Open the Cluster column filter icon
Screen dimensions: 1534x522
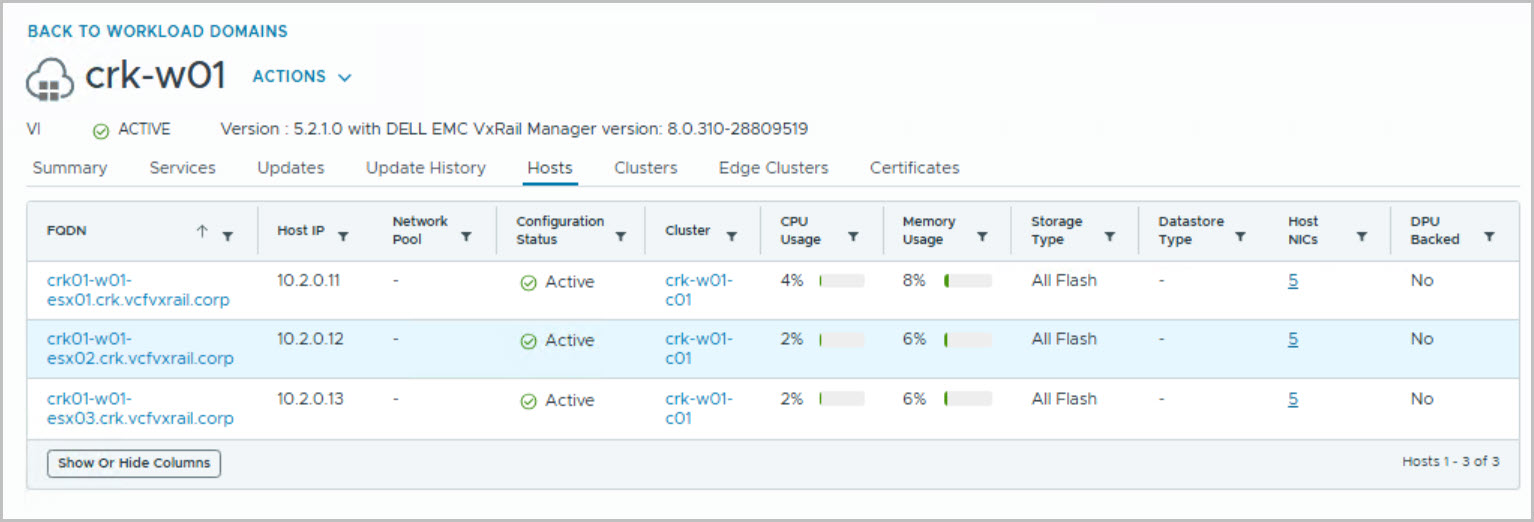[732, 236]
